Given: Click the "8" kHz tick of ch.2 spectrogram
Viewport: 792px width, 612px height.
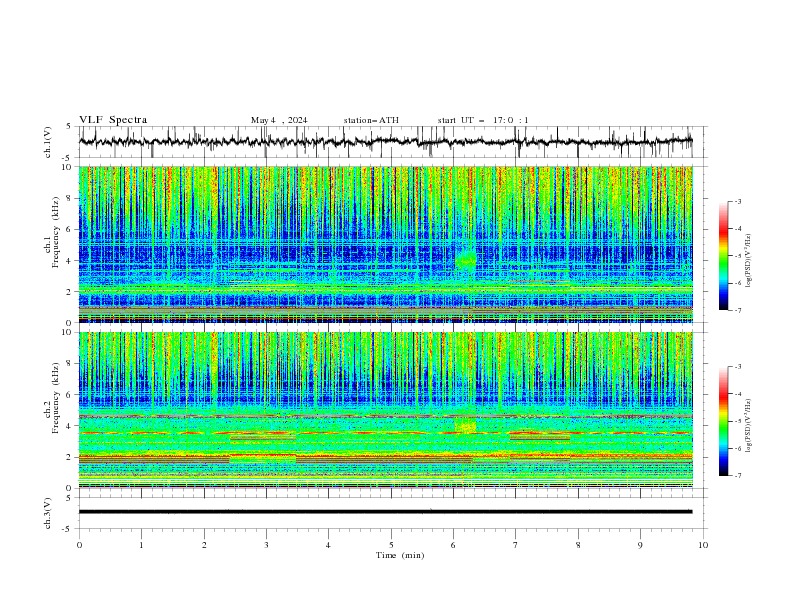Looking at the screenshot, I should click(x=71, y=364).
